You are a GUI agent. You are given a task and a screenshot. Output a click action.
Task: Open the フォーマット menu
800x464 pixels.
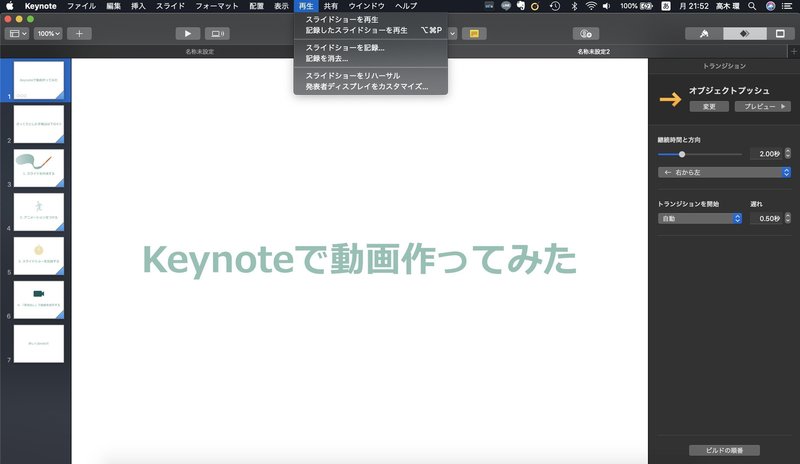pos(217,6)
